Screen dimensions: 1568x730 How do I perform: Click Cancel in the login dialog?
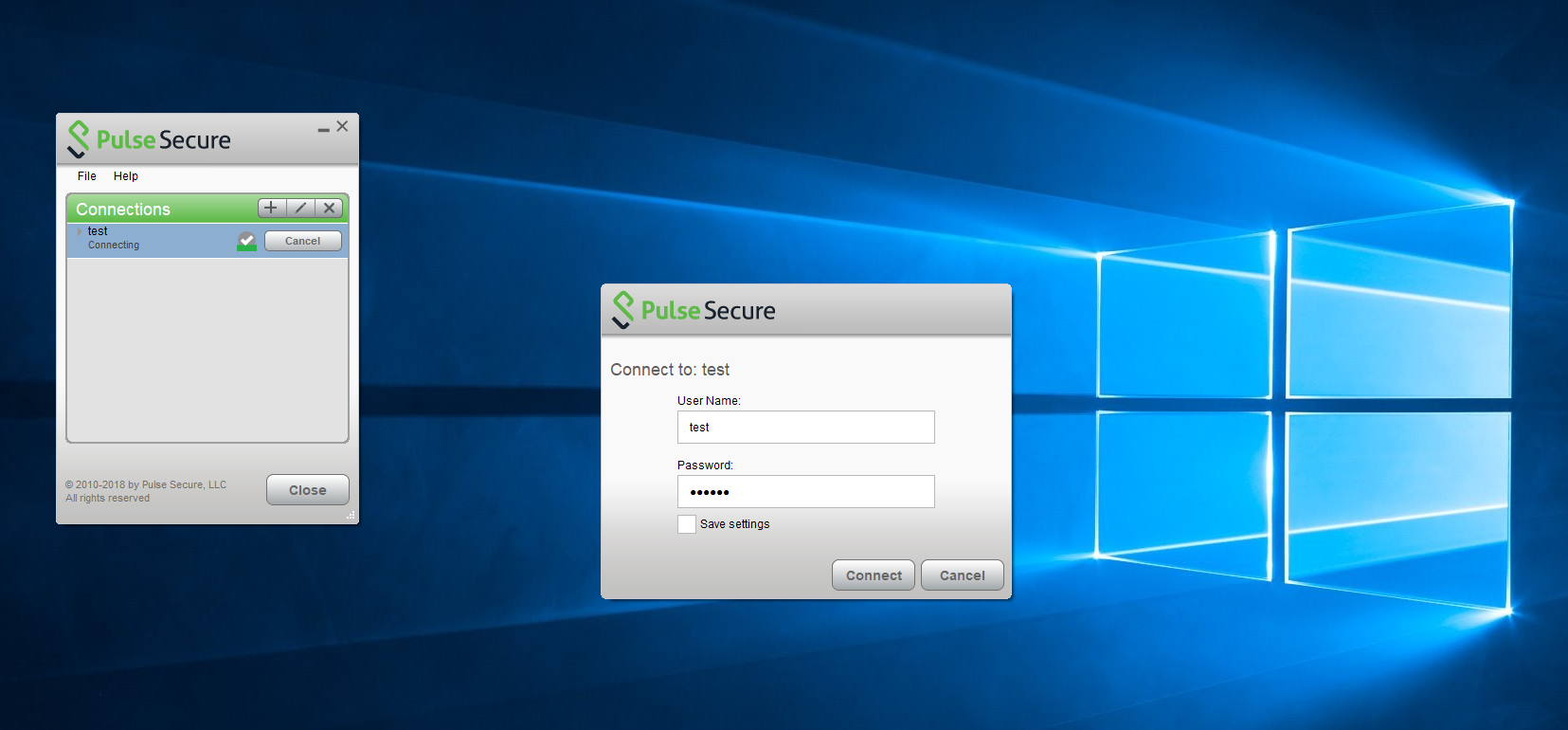coord(963,575)
